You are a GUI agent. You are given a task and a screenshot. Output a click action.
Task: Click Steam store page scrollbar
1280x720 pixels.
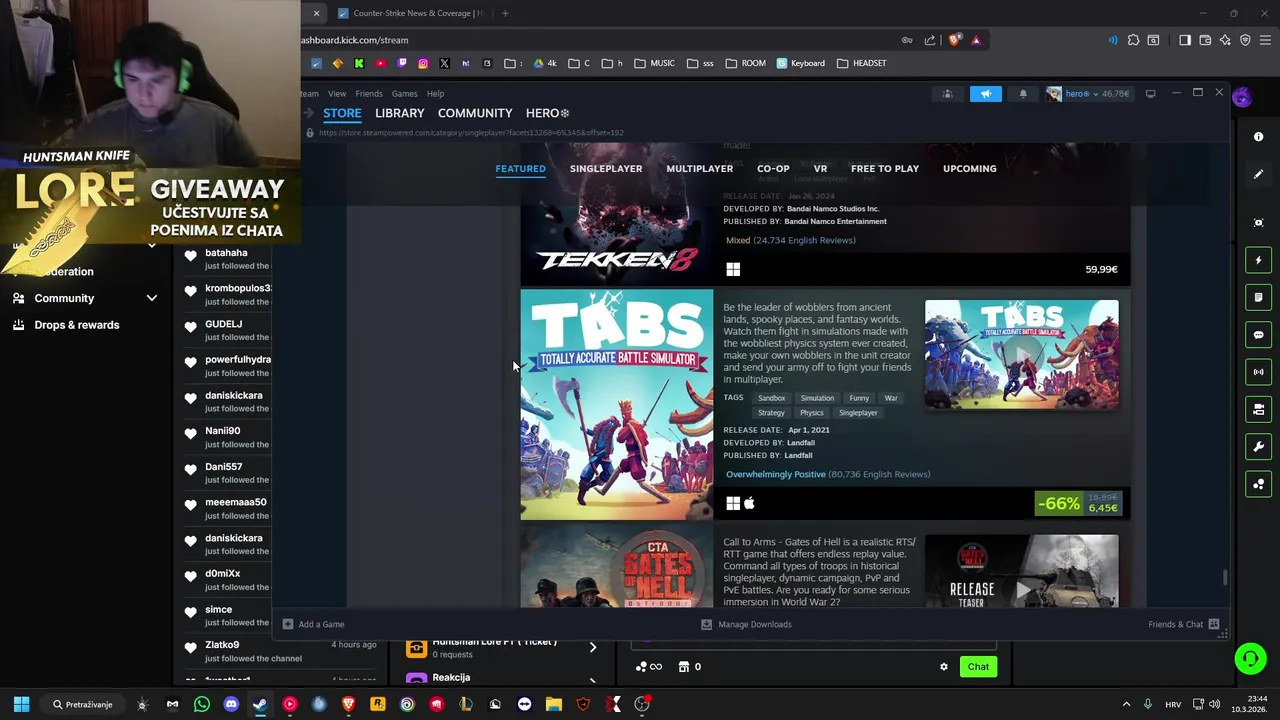tap(1225, 577)
